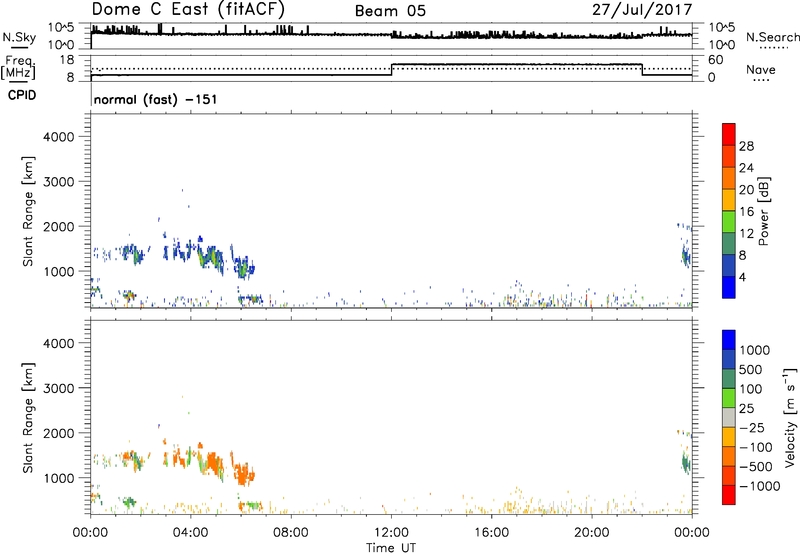
Task: Click the 'Beam 05' label
Action: tap(390, 11)
